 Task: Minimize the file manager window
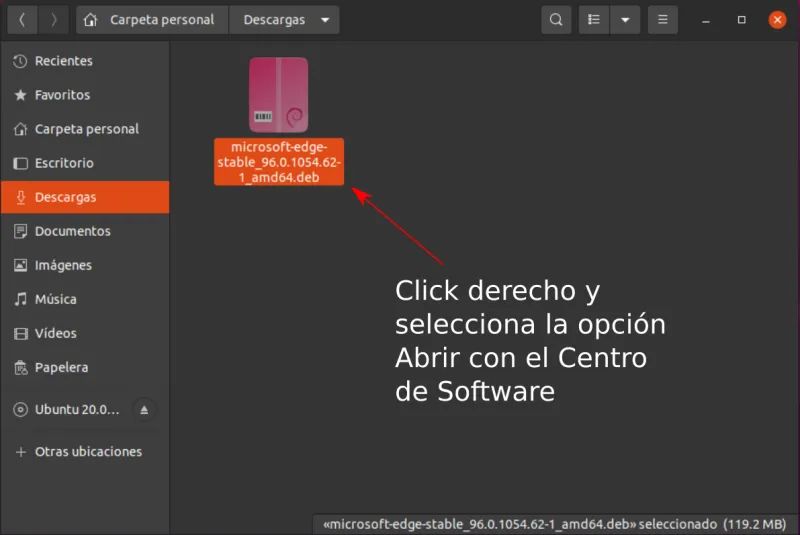click(x=706, y=20)
